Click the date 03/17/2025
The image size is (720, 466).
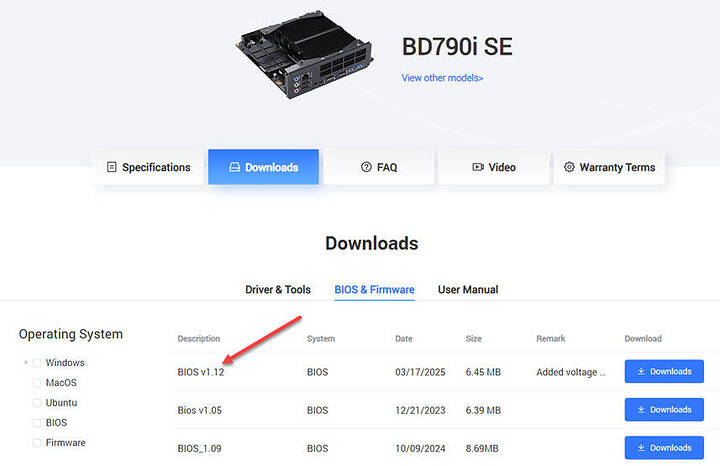(420, 372)
